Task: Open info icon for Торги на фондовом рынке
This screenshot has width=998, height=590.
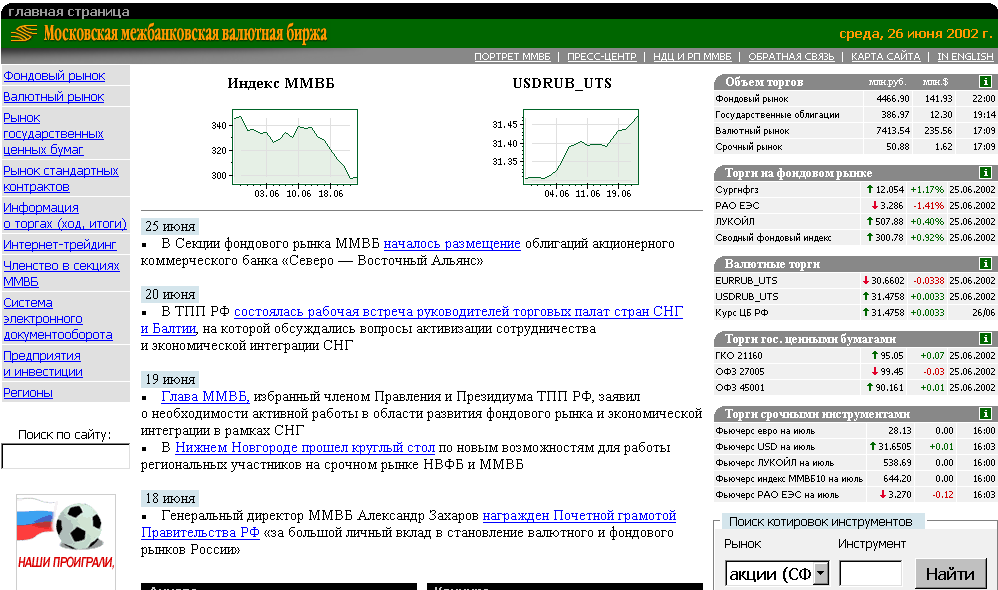Action: coord(985,173)
